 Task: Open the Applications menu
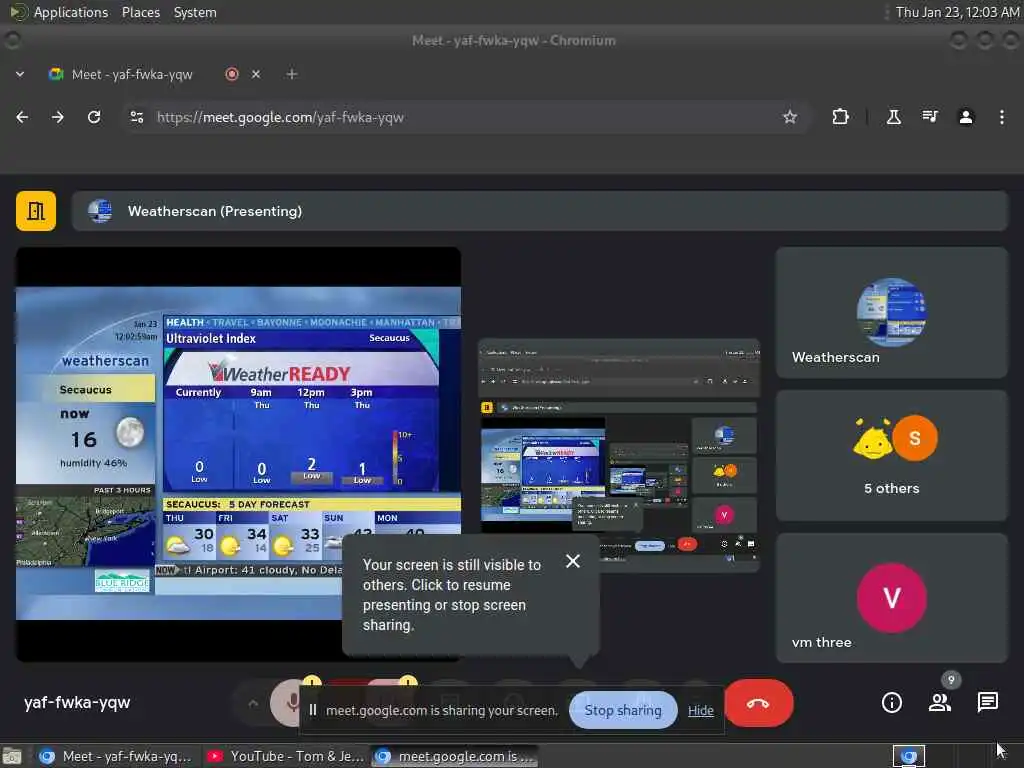[x=71, y=12]
